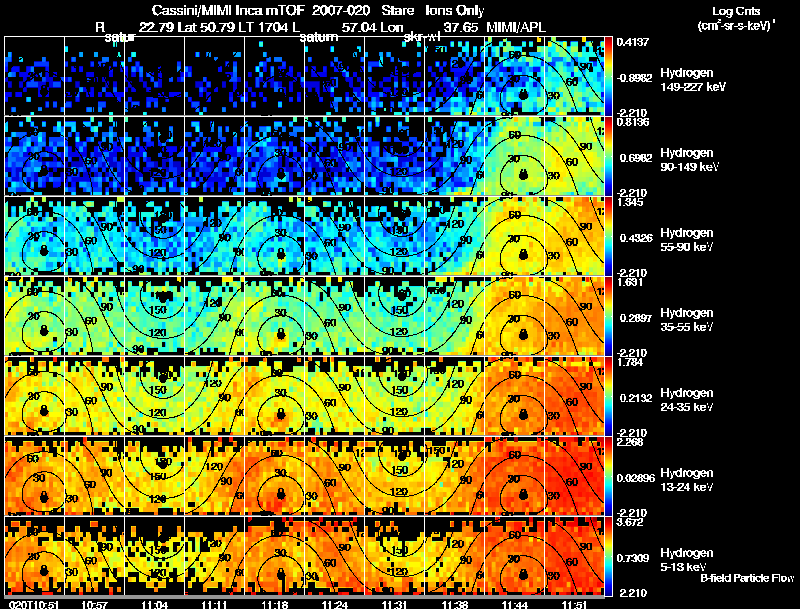Click the color bar beside the 24-35 keV row
Viewport: 800px width, 609px height.
(x=608, y=396)
